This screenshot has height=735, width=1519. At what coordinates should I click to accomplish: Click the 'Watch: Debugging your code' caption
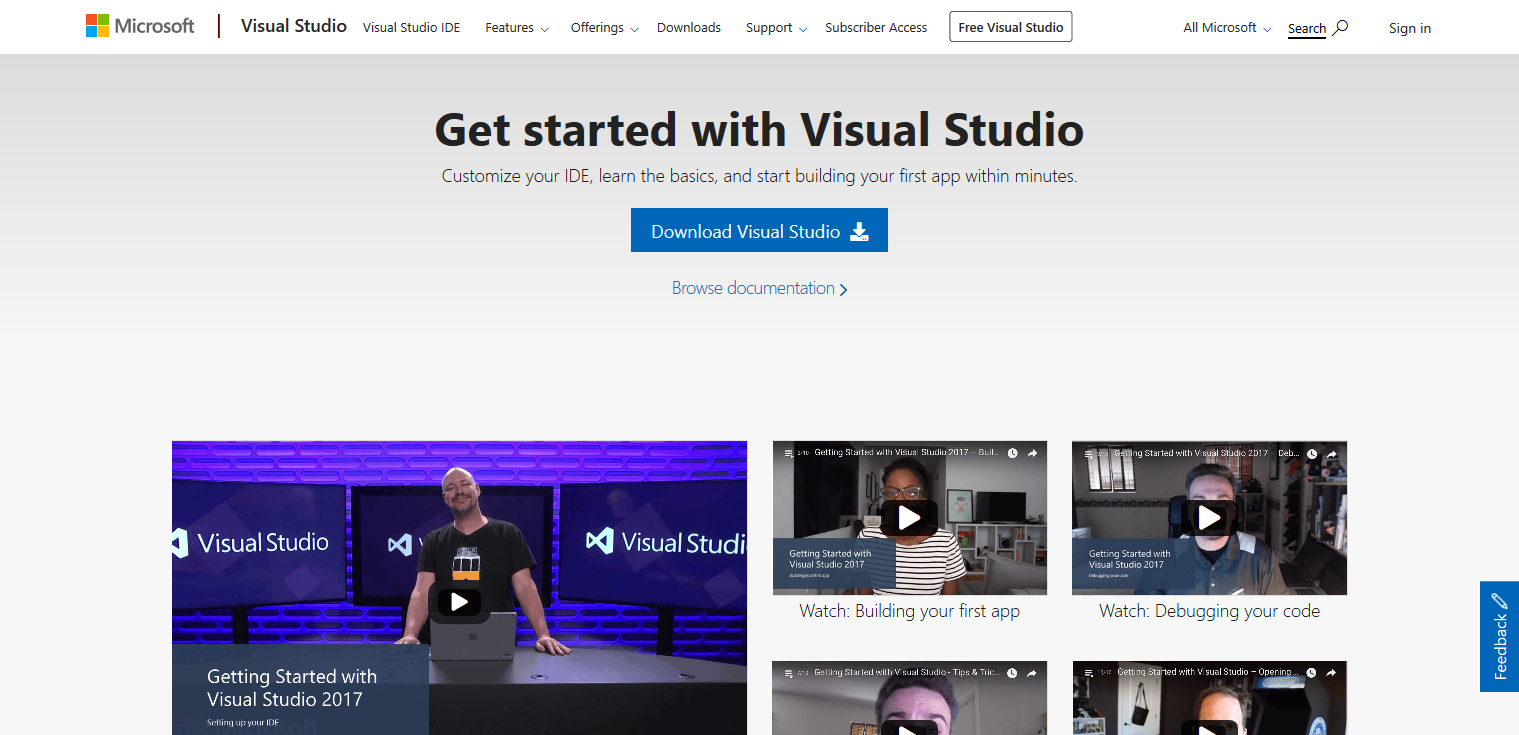(1209, 611)
